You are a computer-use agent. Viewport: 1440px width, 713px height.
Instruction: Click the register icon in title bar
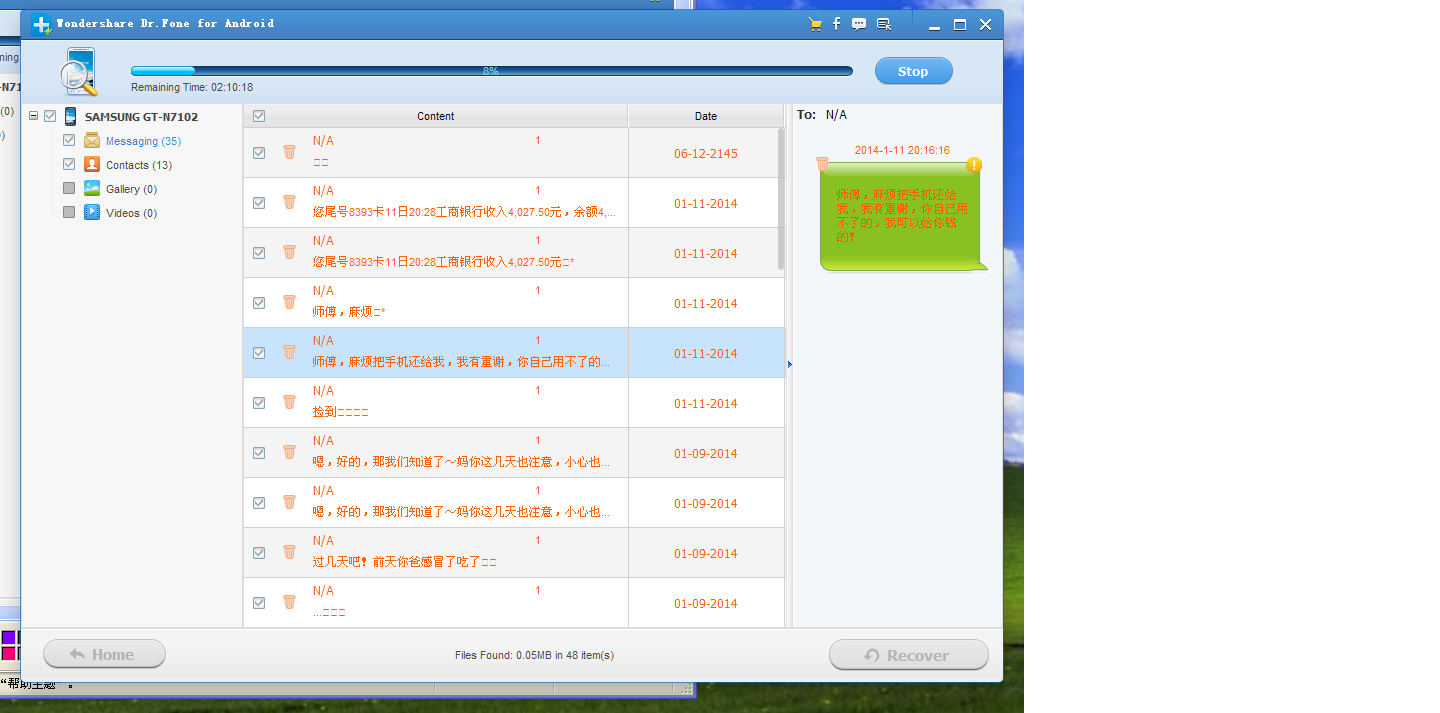(x=884, y=24)
